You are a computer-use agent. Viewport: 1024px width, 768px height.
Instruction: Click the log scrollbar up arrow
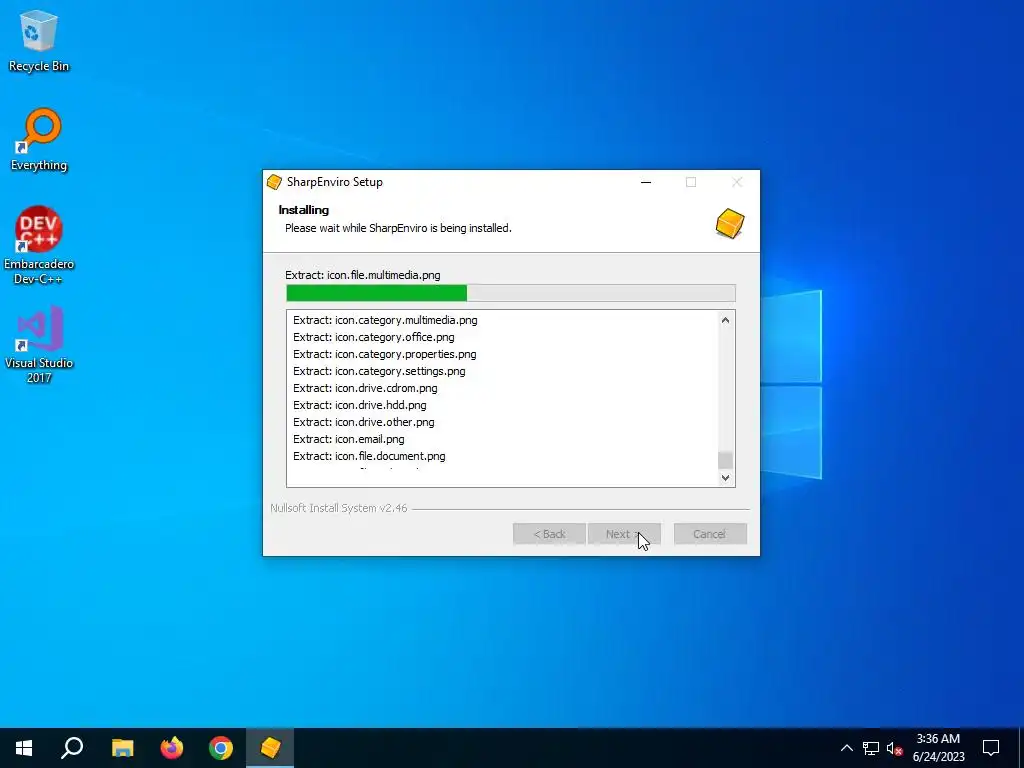tap(726, 320)
